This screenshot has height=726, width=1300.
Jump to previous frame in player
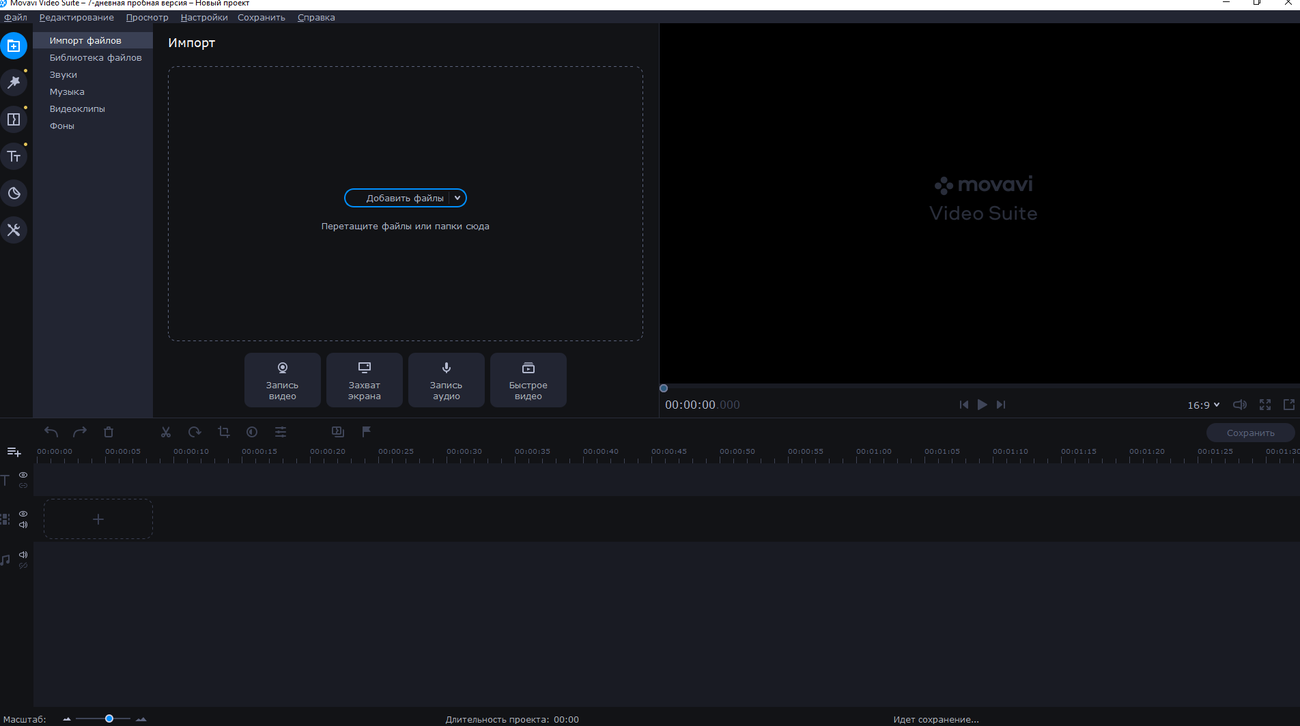click(x=964, y=405)
